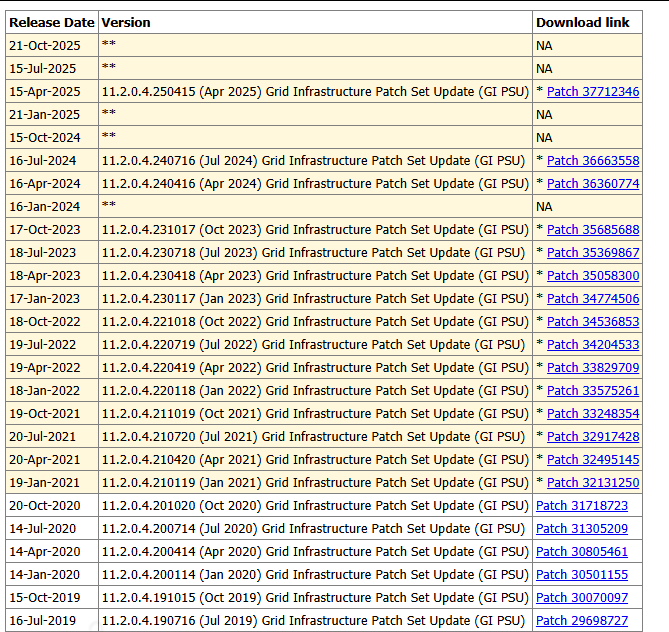Open Patch 31718723 download link
Image resolution: width=669 pixels, height=632 pixels.
point(582,507)
